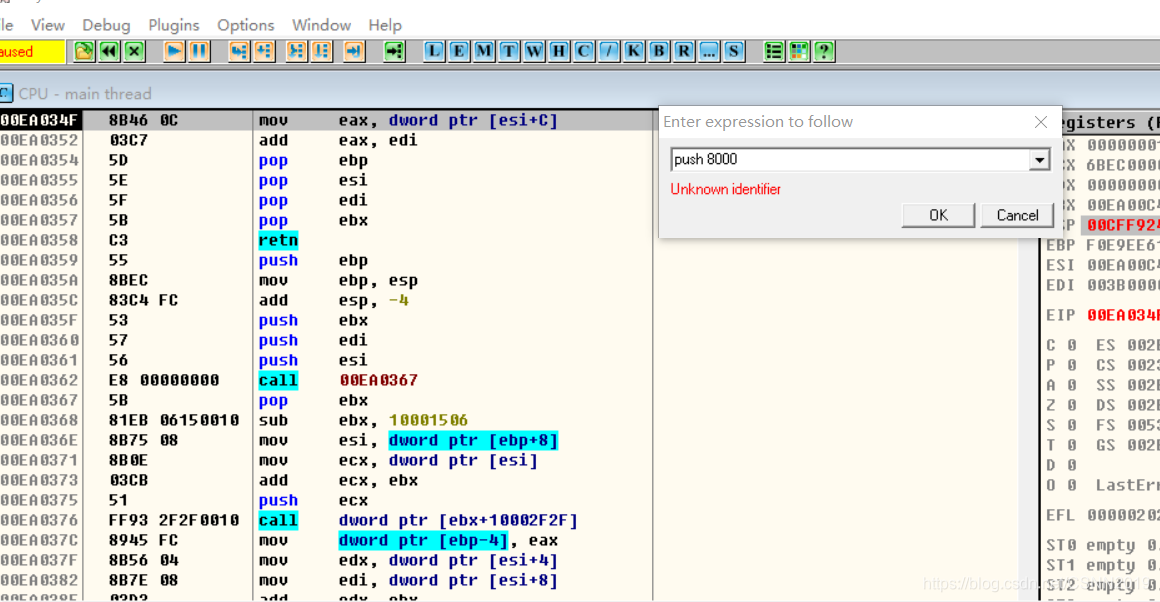Screen dimensions: 1160x602
Task: Click the Run program play icon
Action: (x=175, y=52)
